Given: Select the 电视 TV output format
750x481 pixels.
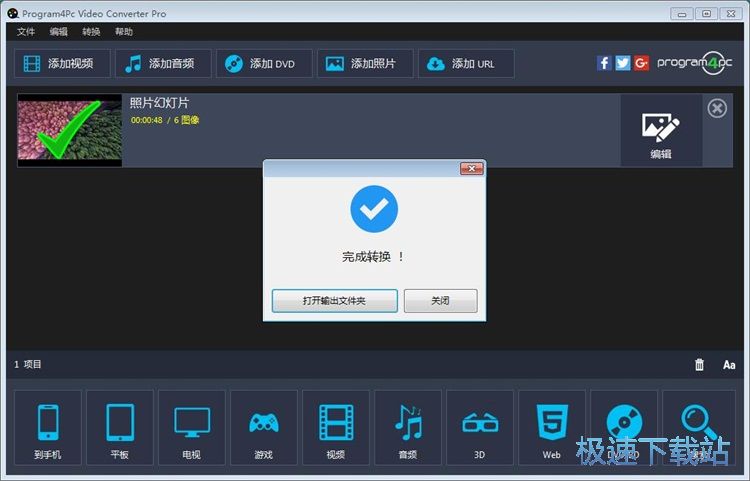Looking at the screenshot, I should coord(192,427).
